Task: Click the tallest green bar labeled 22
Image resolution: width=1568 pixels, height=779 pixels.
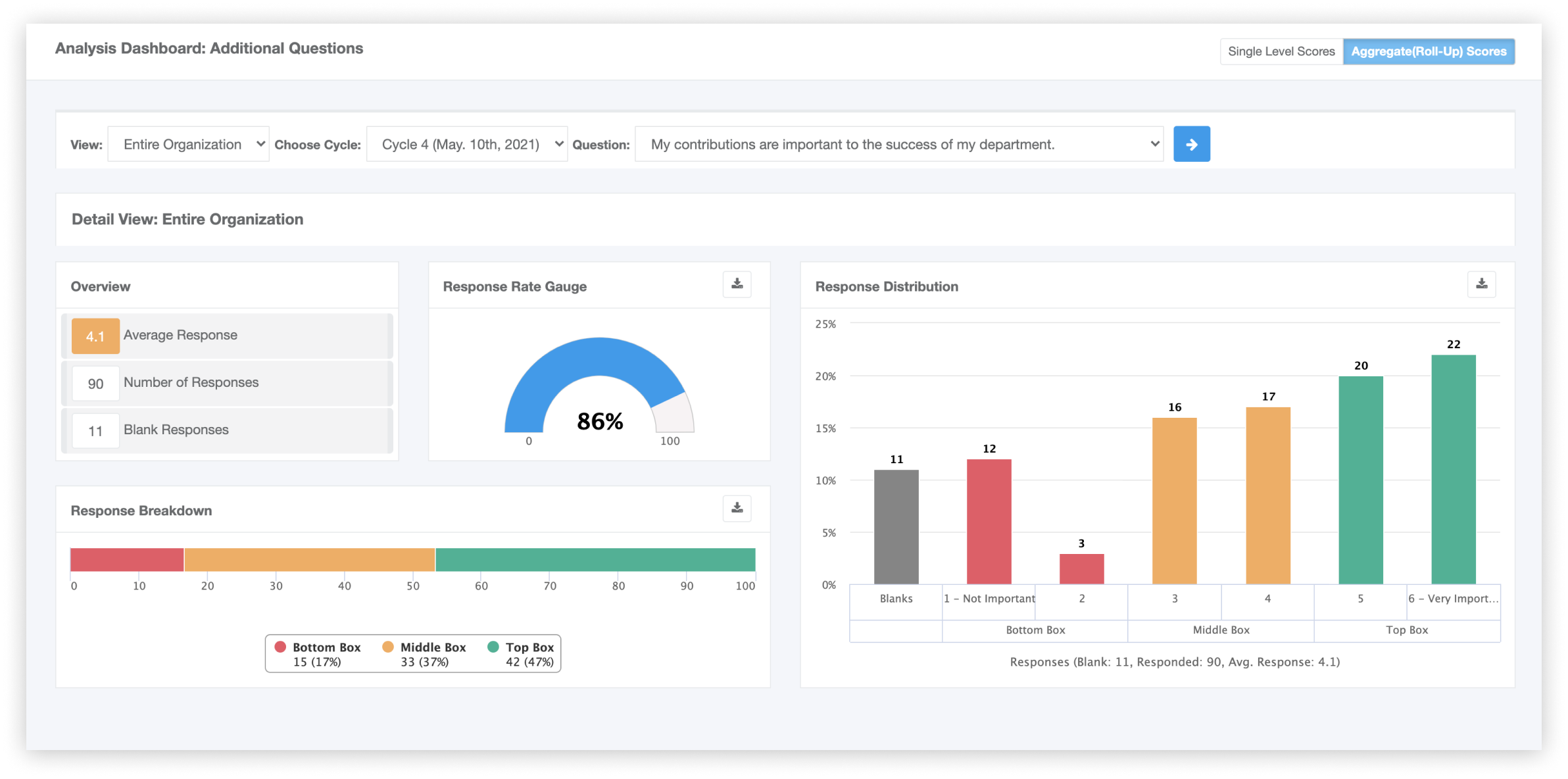Action: click(1453, 469)
